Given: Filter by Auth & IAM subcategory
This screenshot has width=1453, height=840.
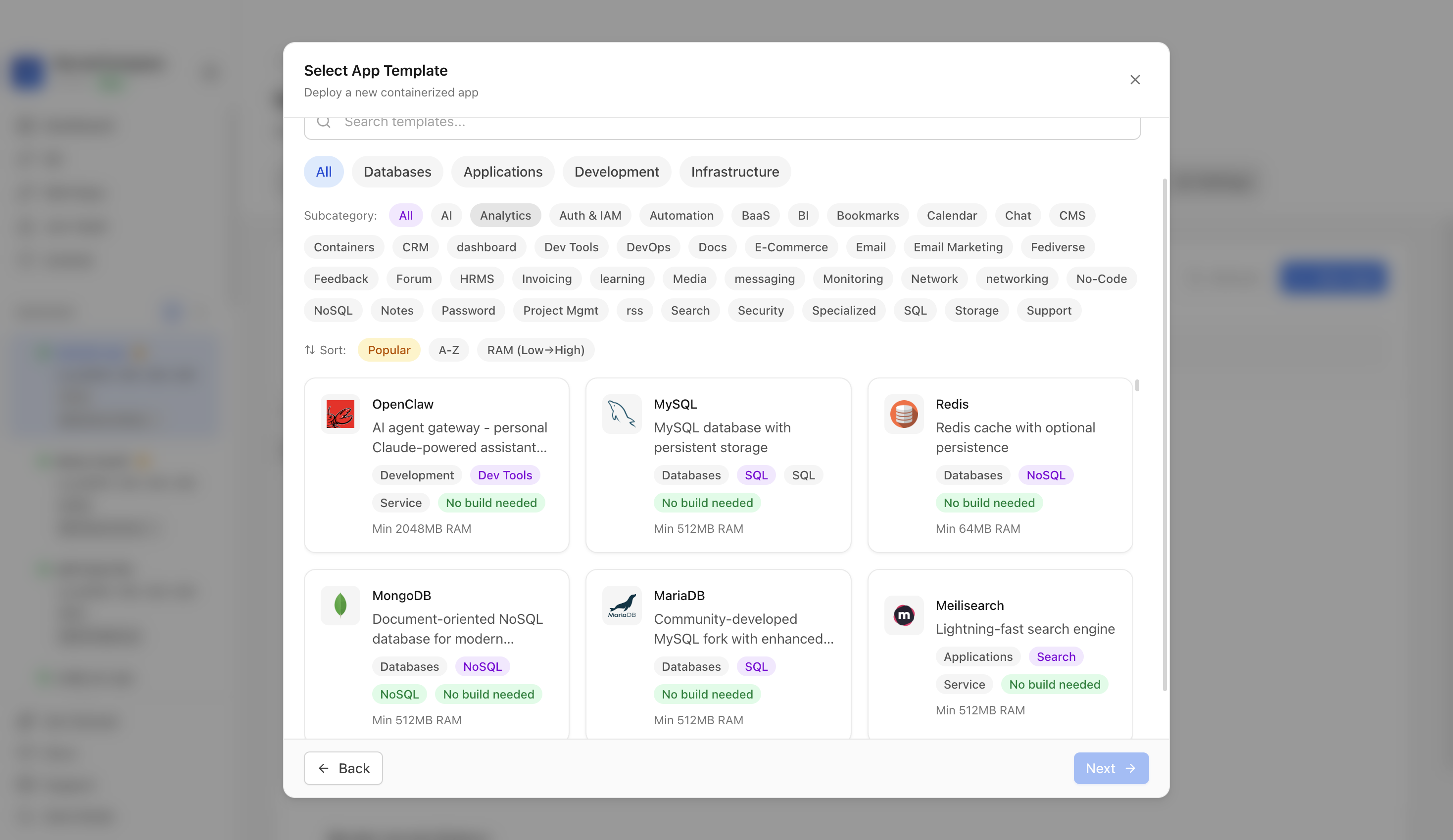Looking at the screenshot, I should pos(590,215).
